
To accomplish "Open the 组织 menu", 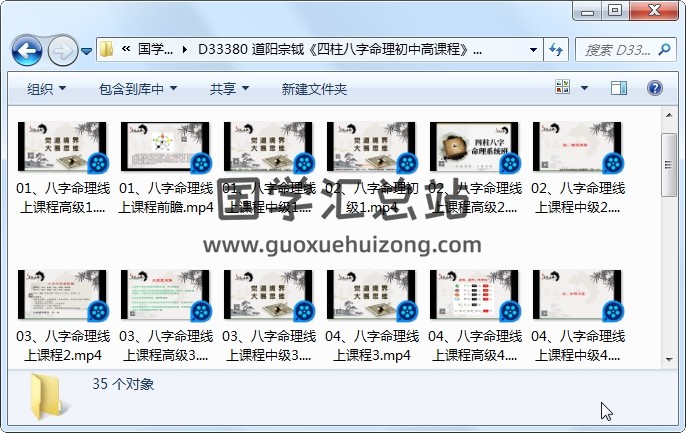I will [46, 89].
